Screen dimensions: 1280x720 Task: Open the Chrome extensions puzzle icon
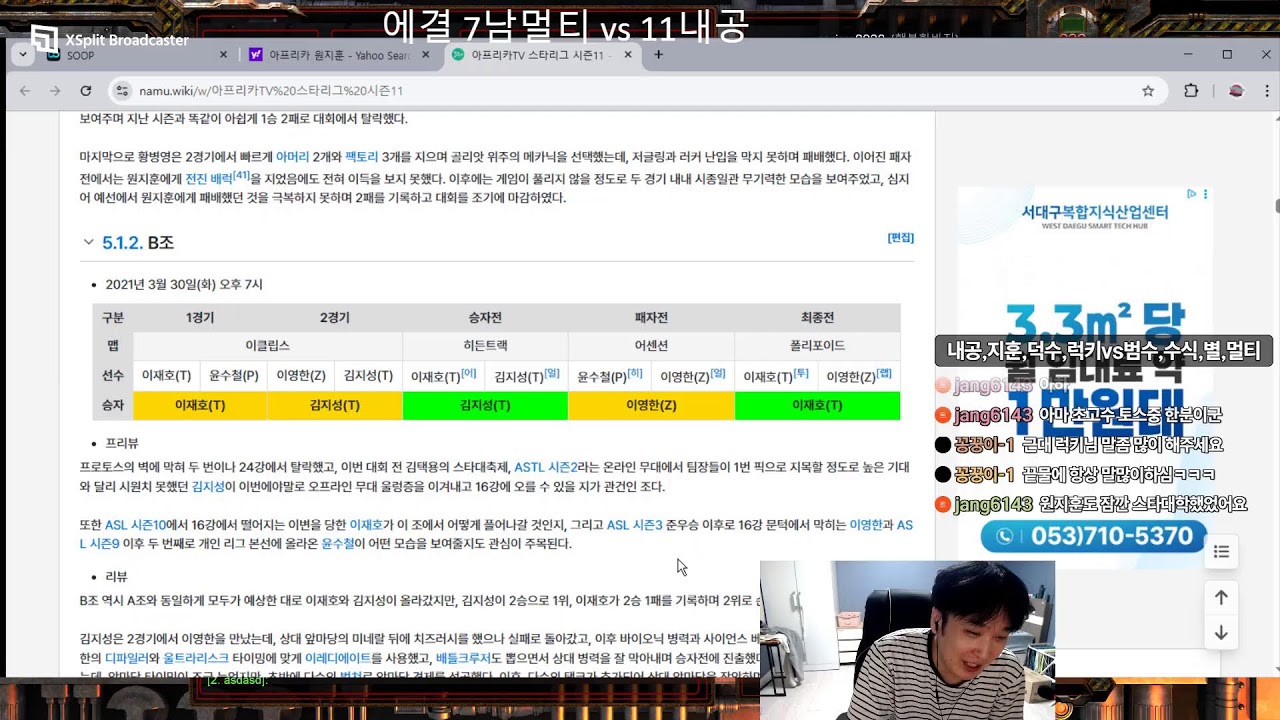[x=1191, y=91]
